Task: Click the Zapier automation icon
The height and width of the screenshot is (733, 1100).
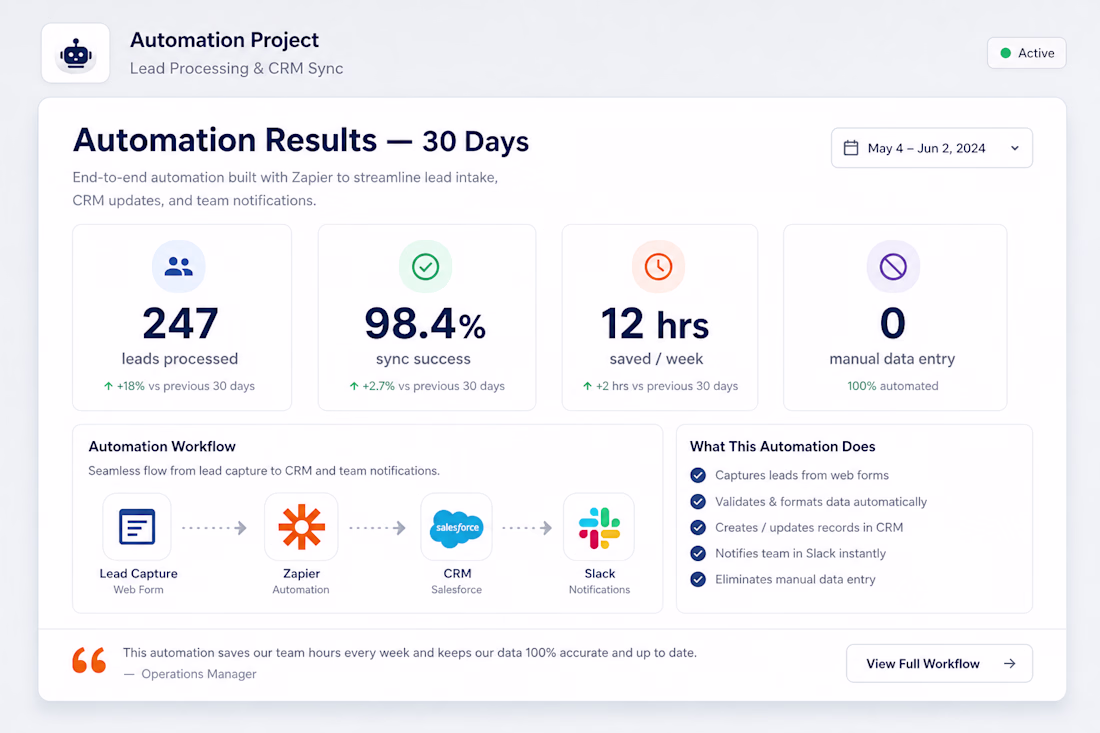Action: tap(301, 527)
